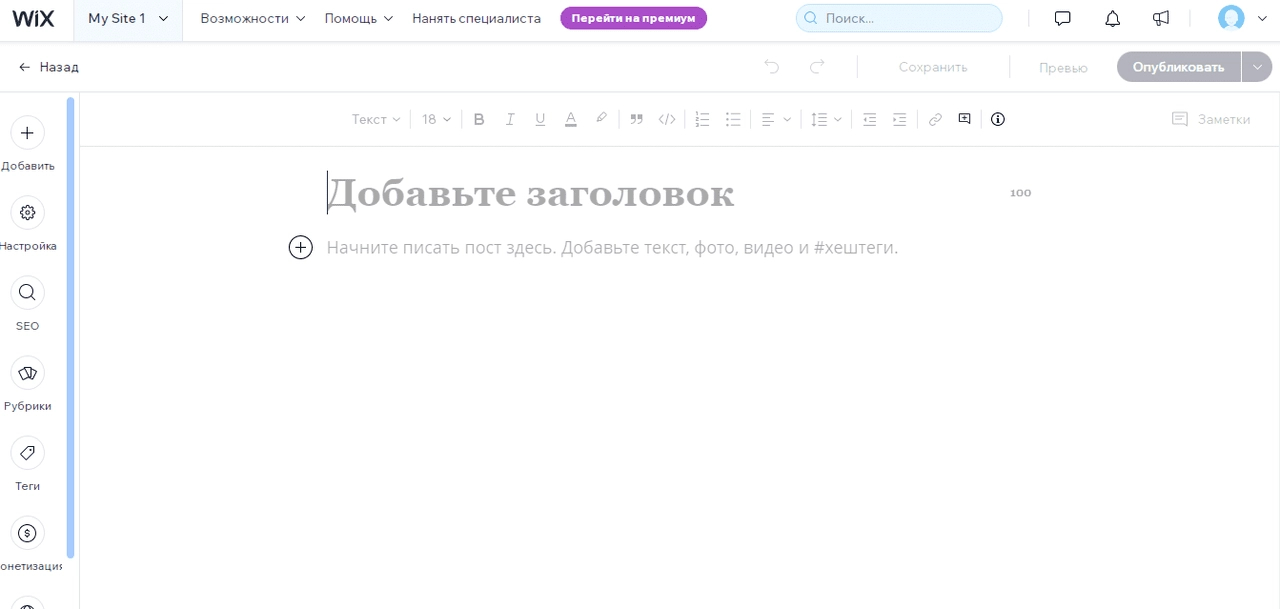This screenshot has width=1280, height=609.
Task: Open the Помощь menu
Action: tap(359, 18)
